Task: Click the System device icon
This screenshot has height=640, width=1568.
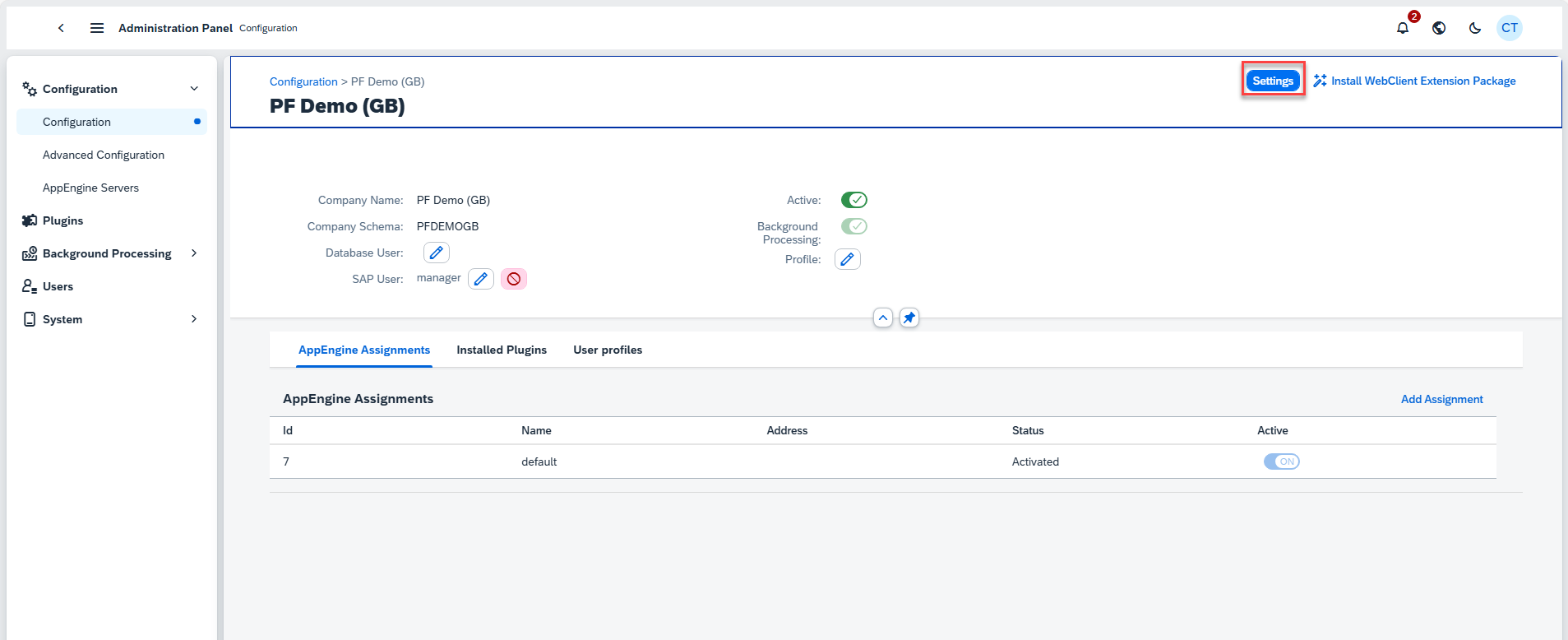Action: tap(30, 319)
